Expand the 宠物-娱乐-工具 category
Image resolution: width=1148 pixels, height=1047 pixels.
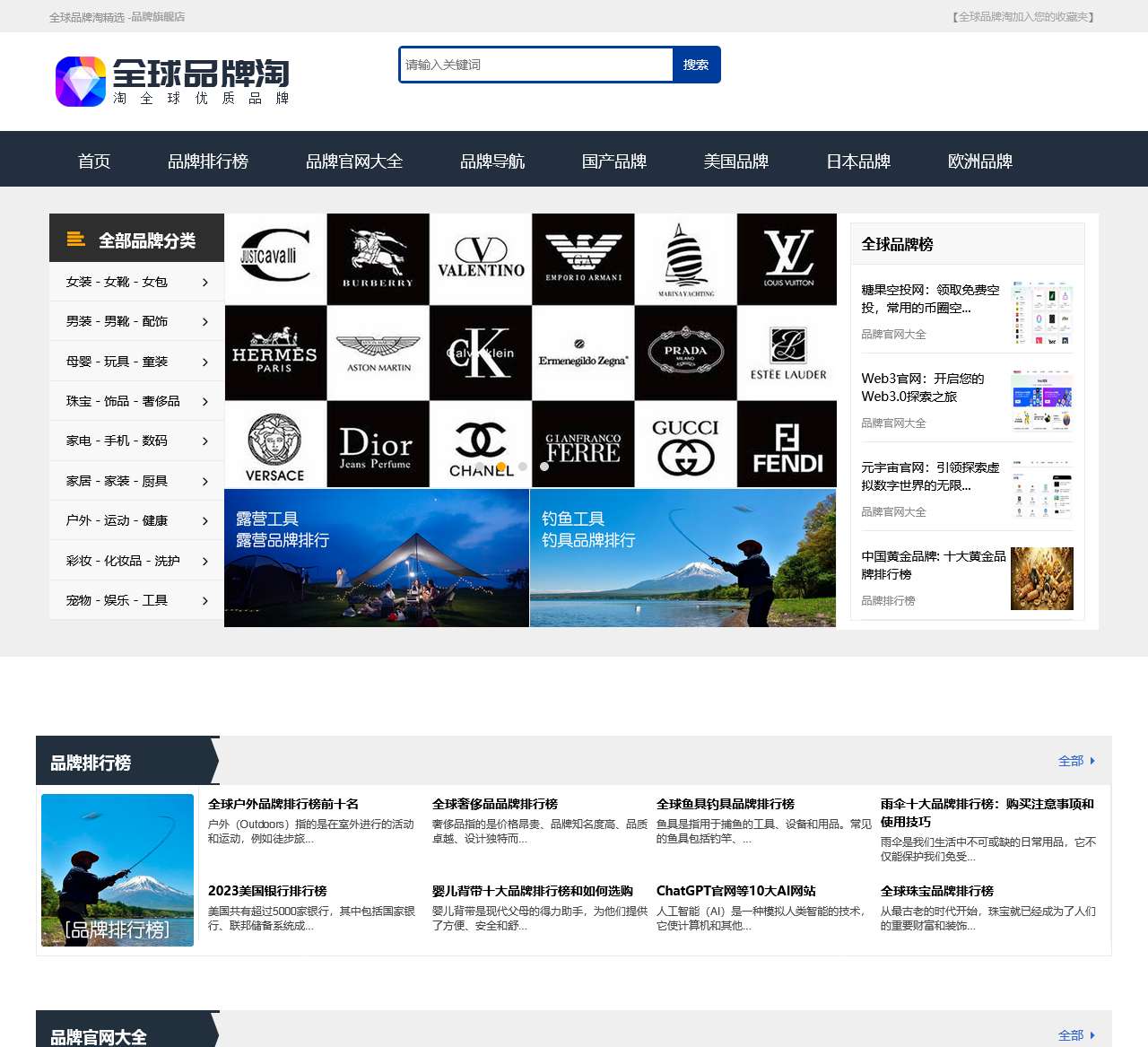pos(135,600)
